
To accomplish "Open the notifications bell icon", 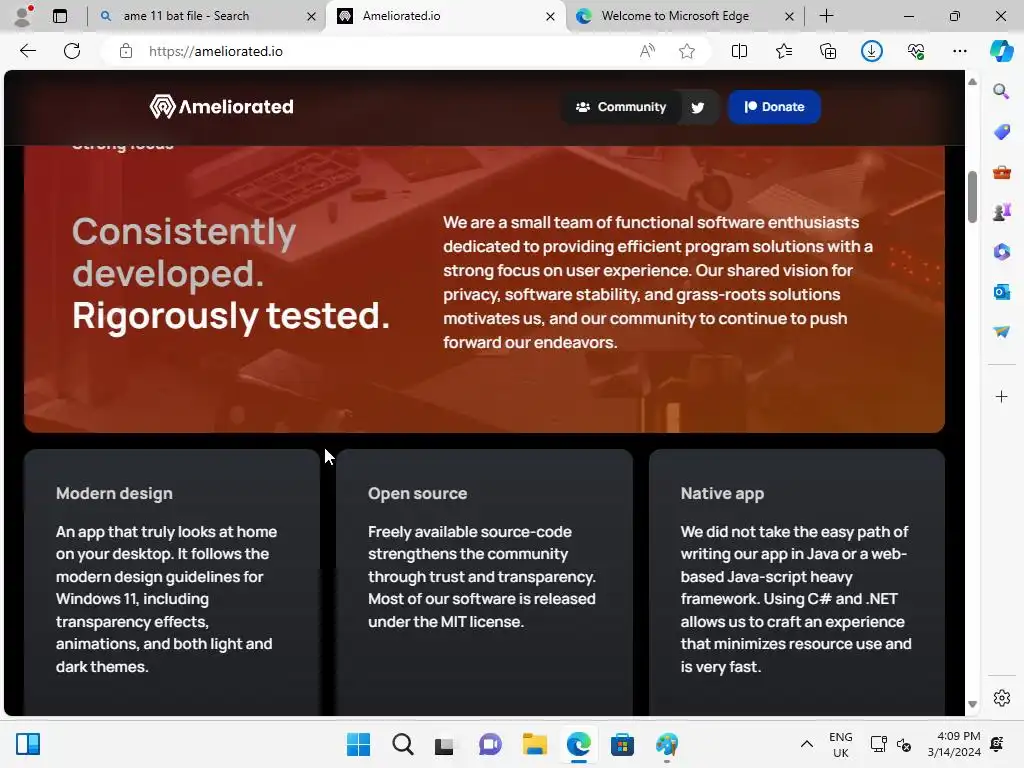I will pyautogui.click(x=997, y=744).
